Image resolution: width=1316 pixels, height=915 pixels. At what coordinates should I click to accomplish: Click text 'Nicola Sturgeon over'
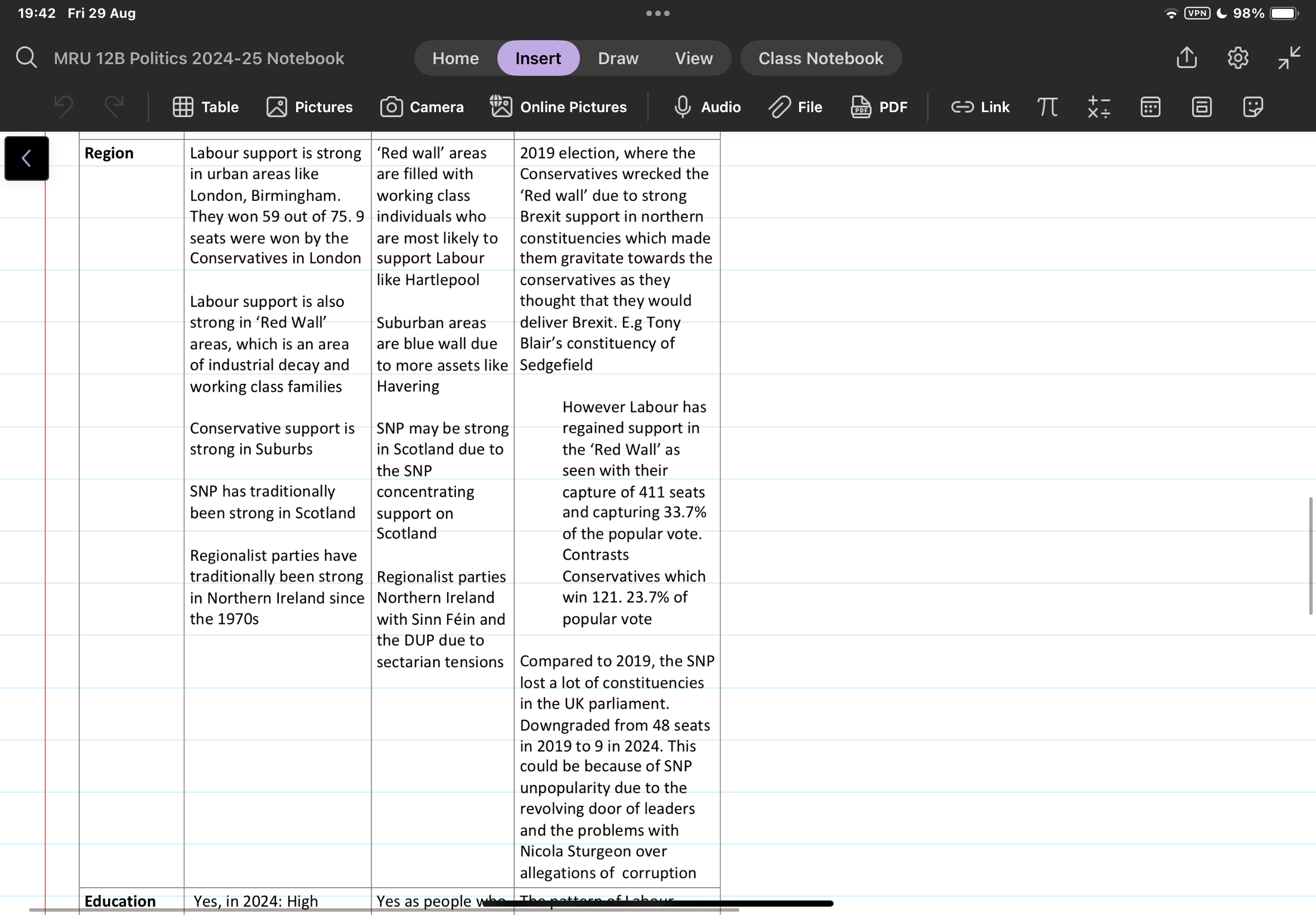(593, 851)
